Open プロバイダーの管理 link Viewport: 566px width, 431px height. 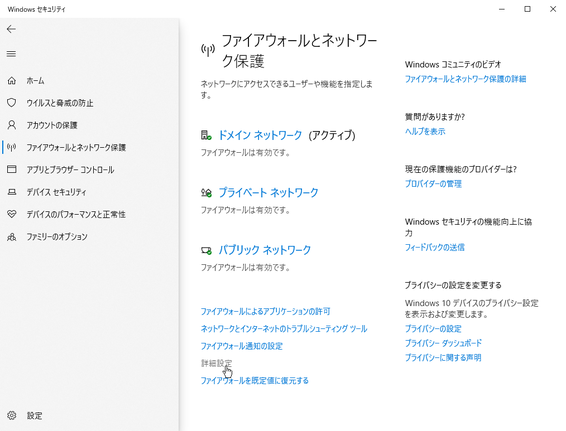coord(433,184)
